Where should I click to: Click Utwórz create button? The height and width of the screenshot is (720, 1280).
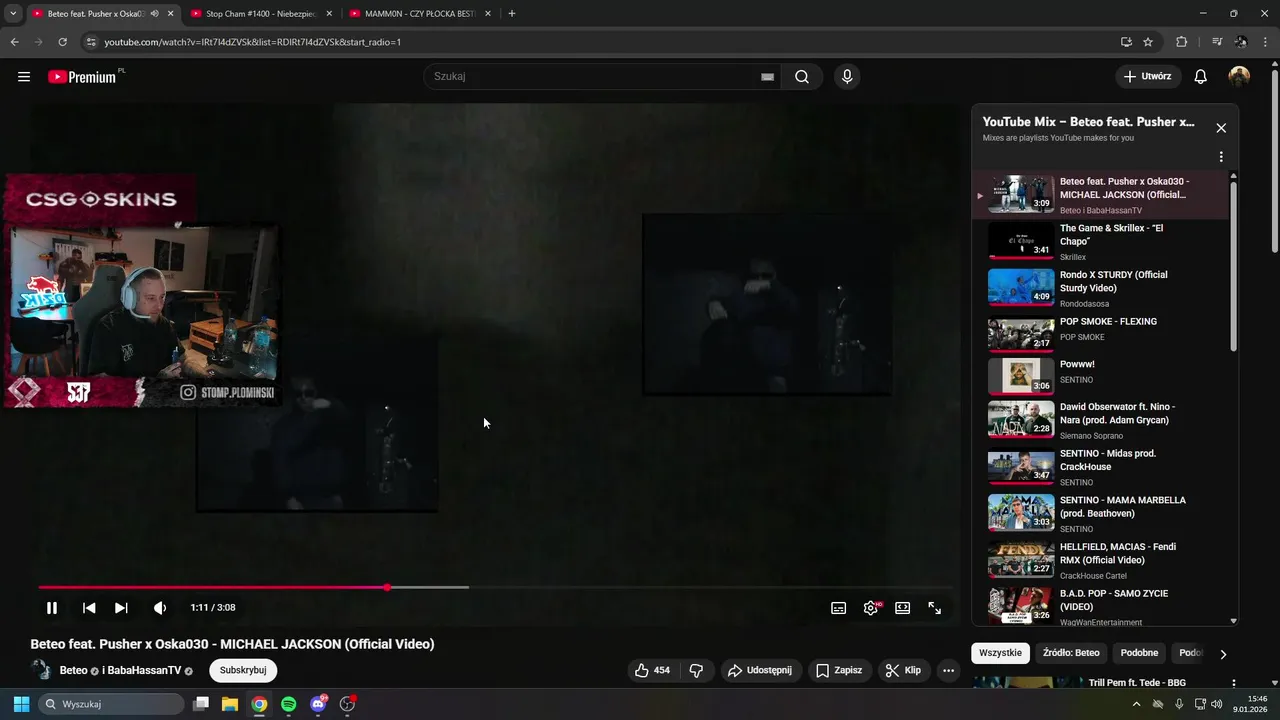(x=1148, y=77)
